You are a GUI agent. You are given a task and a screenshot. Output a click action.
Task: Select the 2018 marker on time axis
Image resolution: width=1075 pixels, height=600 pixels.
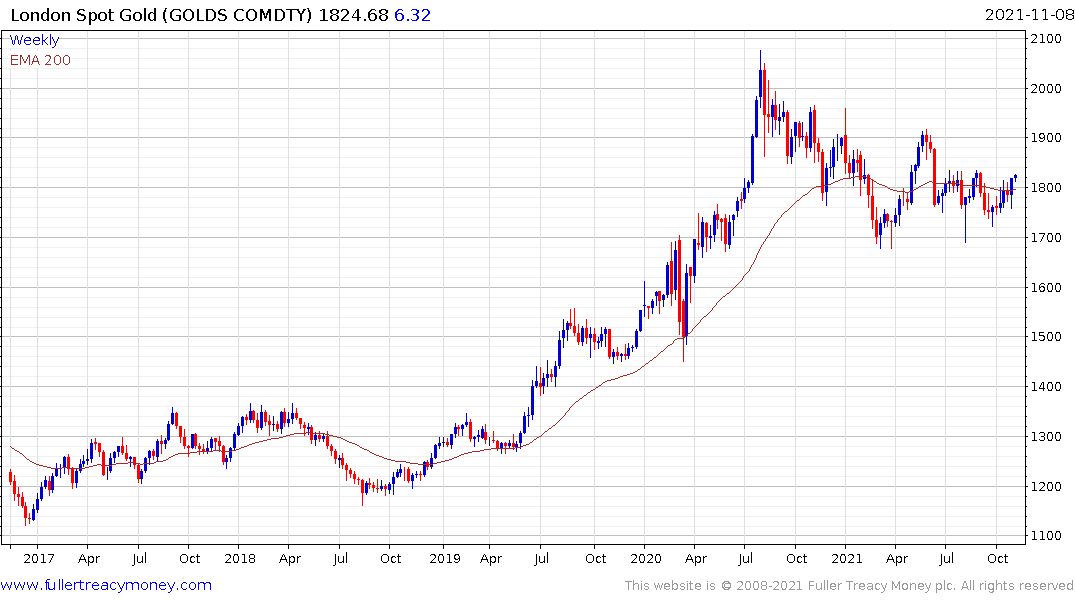(x=240, y=558)
